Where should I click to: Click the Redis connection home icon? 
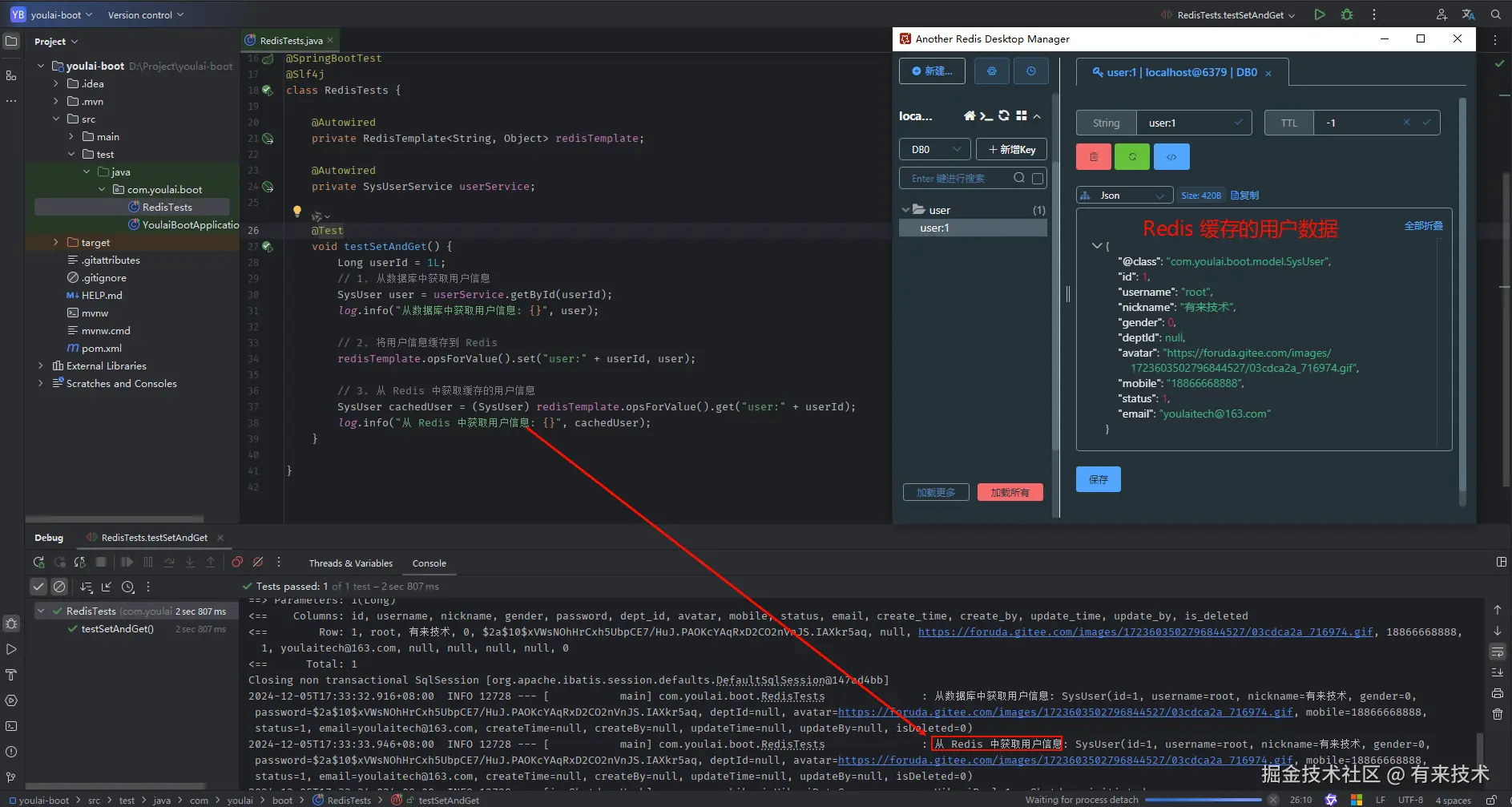[970, 116]
